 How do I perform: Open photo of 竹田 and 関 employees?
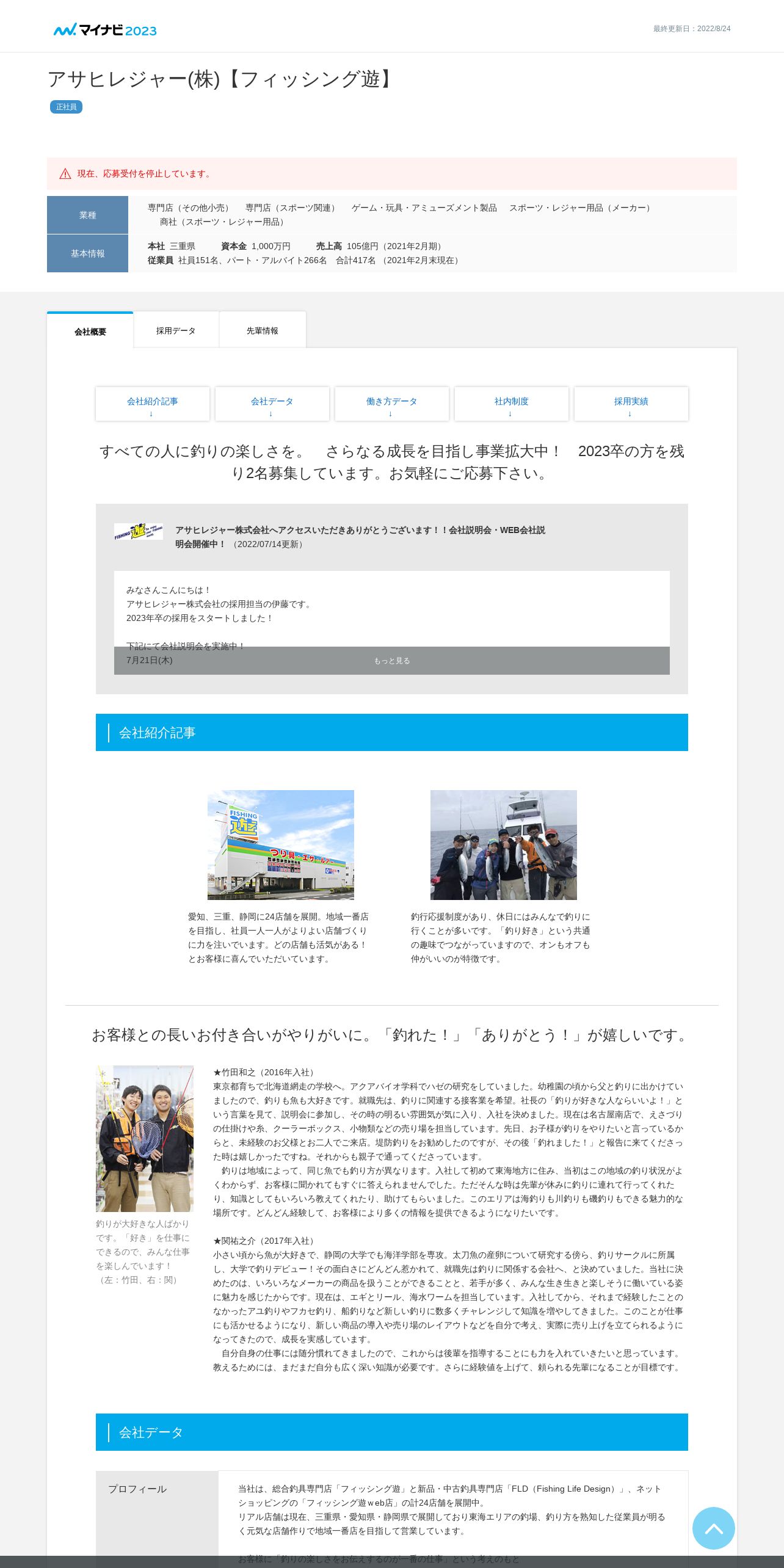(145, 1139)
